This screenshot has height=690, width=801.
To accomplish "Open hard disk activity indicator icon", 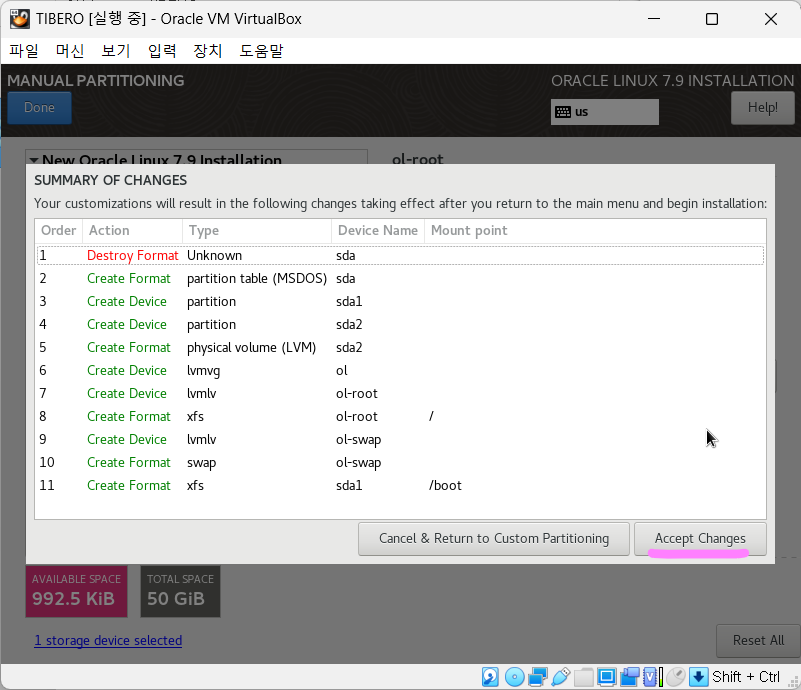I will click(x=490, y=677).
